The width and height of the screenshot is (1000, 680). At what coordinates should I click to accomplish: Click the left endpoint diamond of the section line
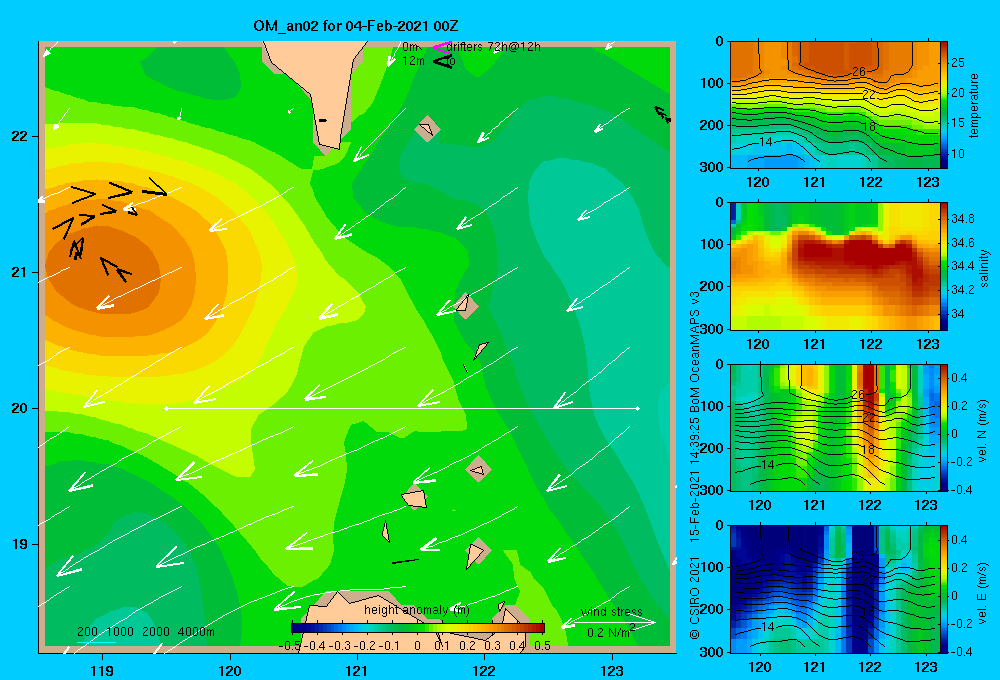(166, 408)
